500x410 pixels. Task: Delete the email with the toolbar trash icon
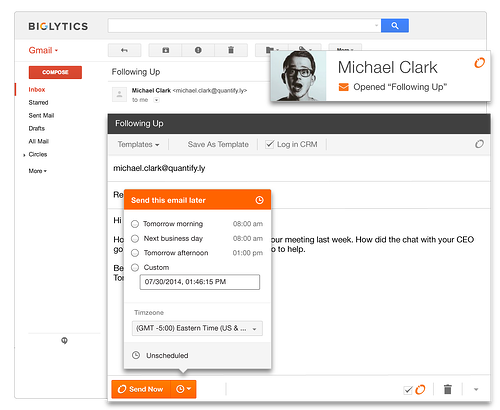pos(231,50)
